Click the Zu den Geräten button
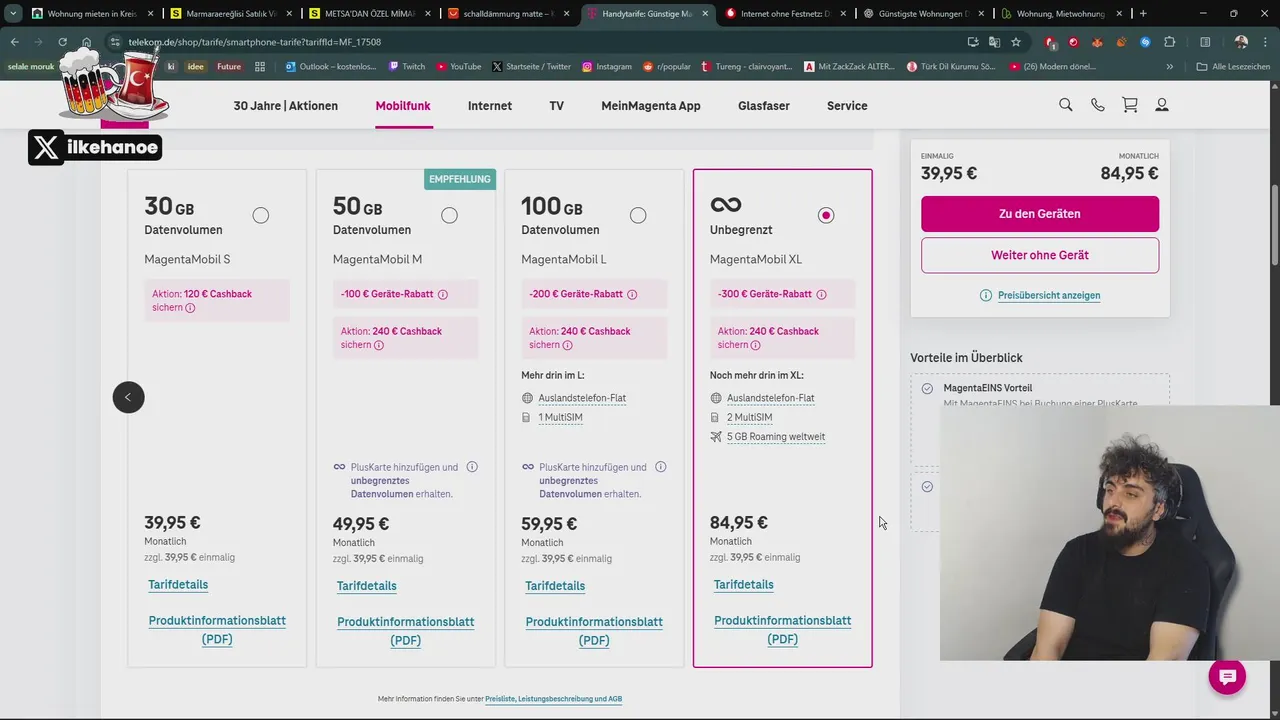 point(1040,214)
